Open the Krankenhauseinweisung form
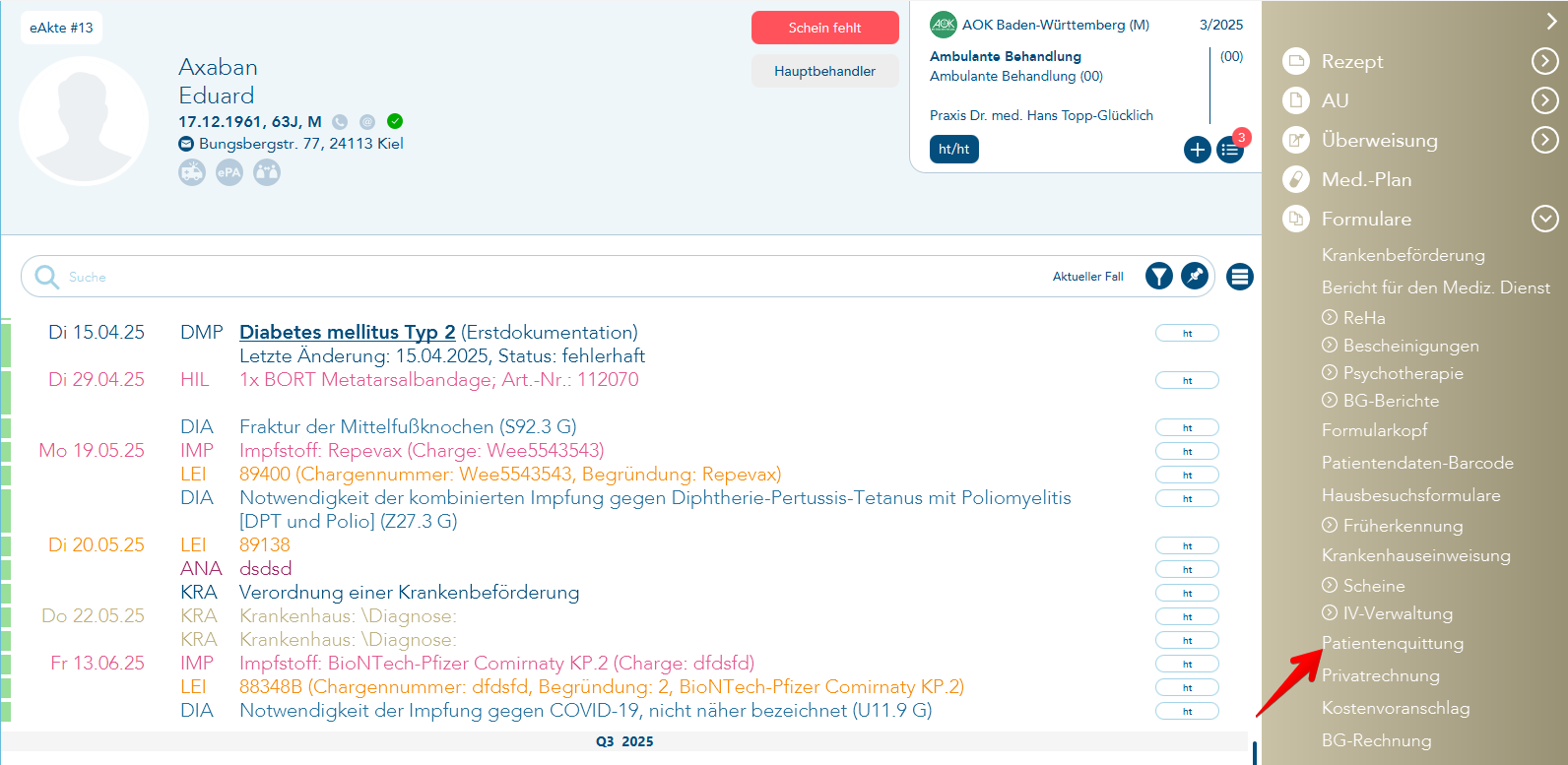1568x765 pixels. pyautogui.click(x=1416, y=555)
